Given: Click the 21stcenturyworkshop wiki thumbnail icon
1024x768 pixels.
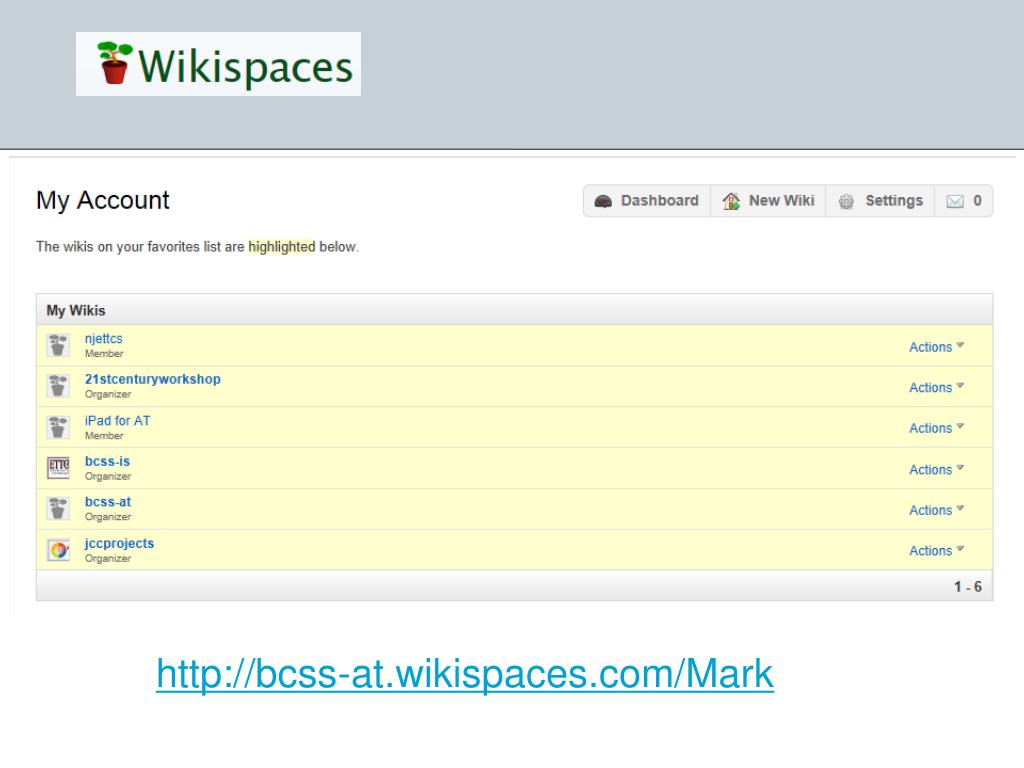Looking at the screenshot, I should click(x=58, y=385).
